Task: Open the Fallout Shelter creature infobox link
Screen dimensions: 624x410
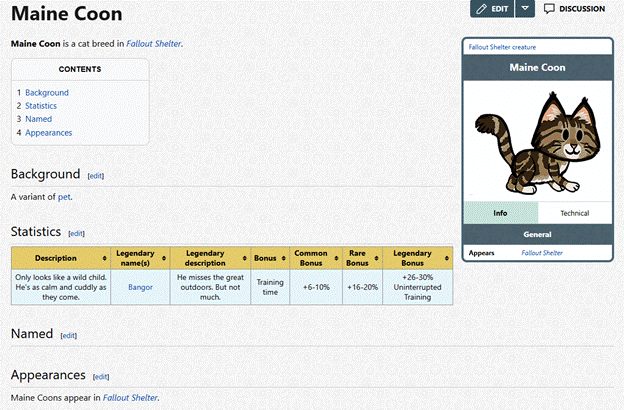Action: 502,47
